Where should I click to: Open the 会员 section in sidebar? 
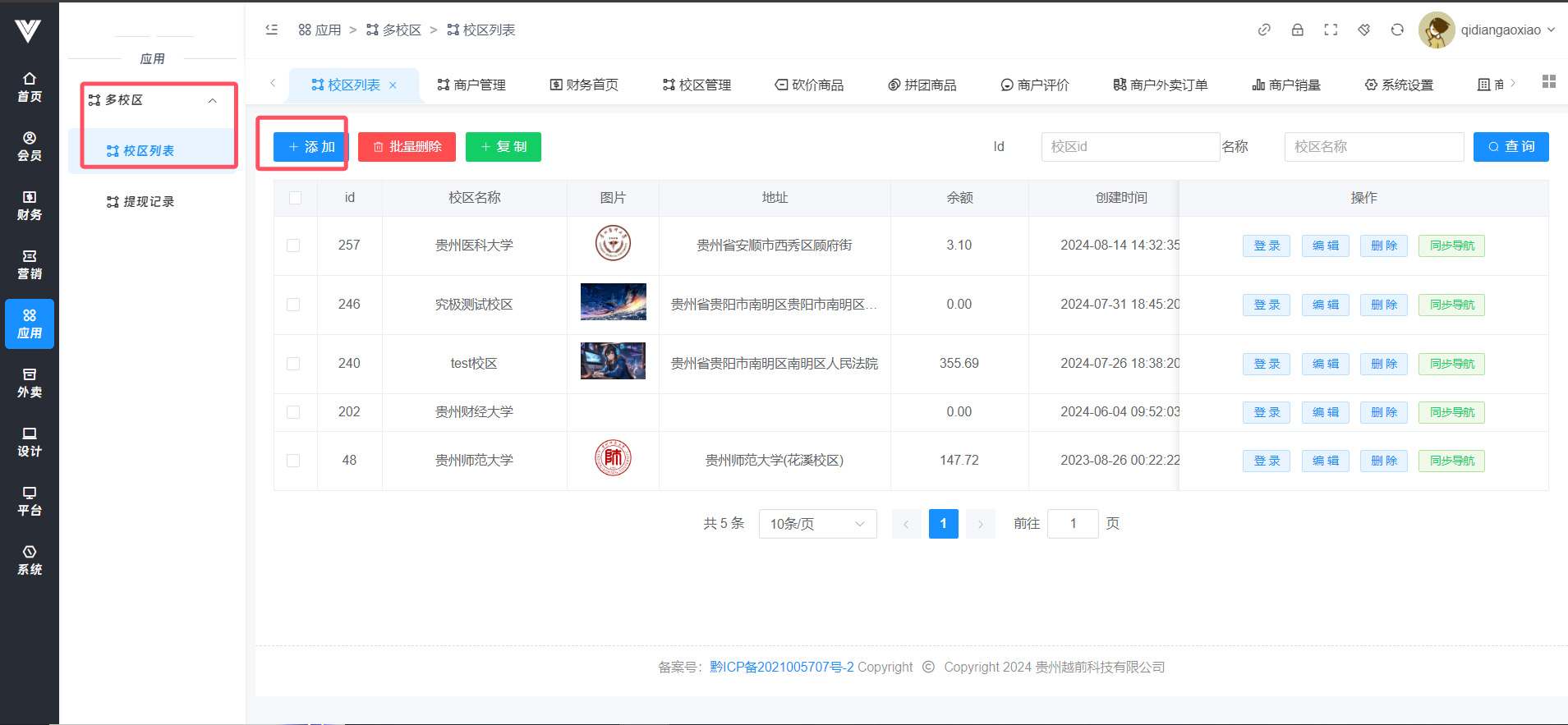(30, 146)
